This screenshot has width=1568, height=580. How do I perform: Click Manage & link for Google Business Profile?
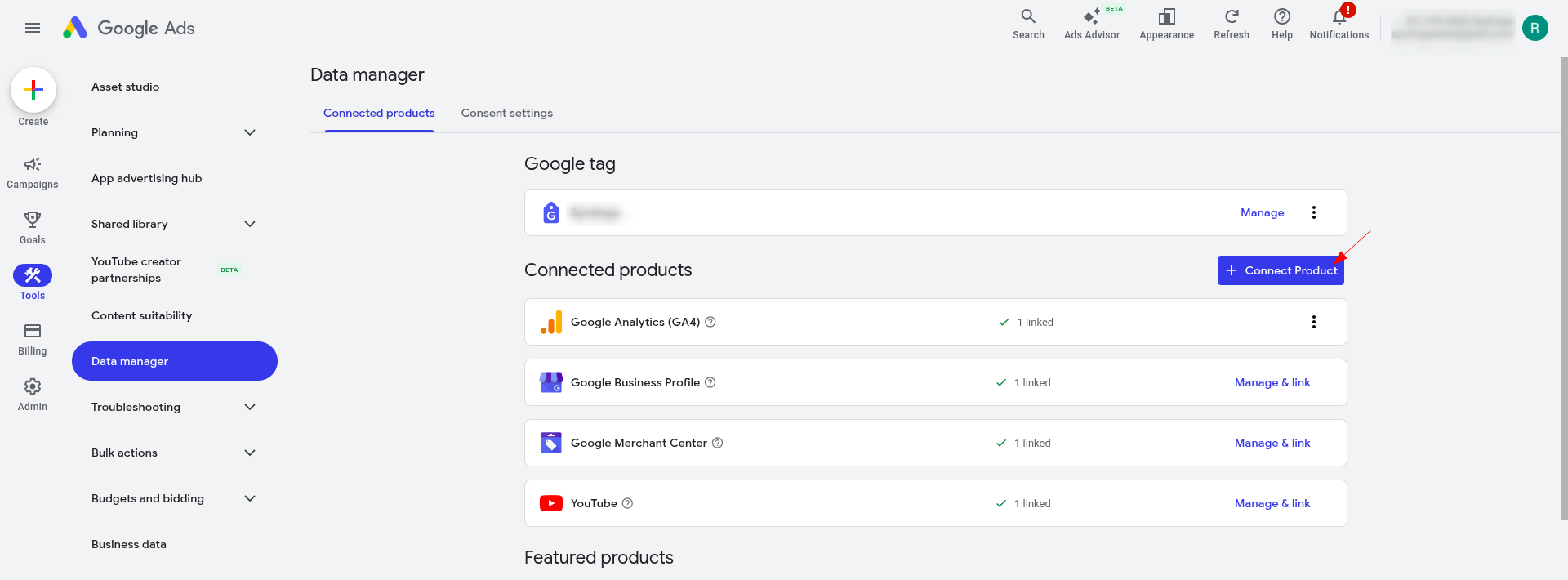(x=1272, y=382)
